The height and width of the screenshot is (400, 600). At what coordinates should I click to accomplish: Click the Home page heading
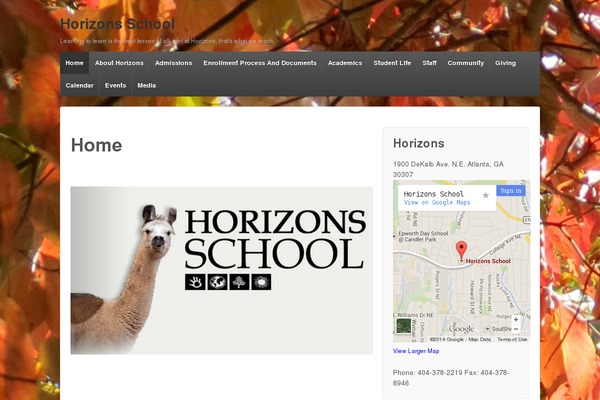(96, 145)
